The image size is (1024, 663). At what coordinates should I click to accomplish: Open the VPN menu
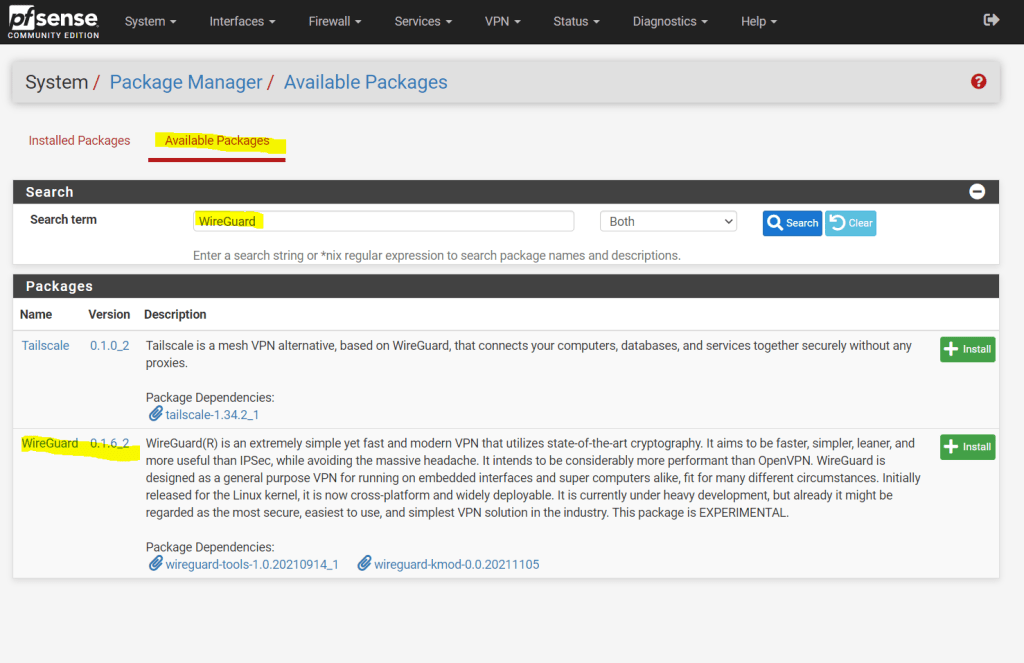click(502, 22)
